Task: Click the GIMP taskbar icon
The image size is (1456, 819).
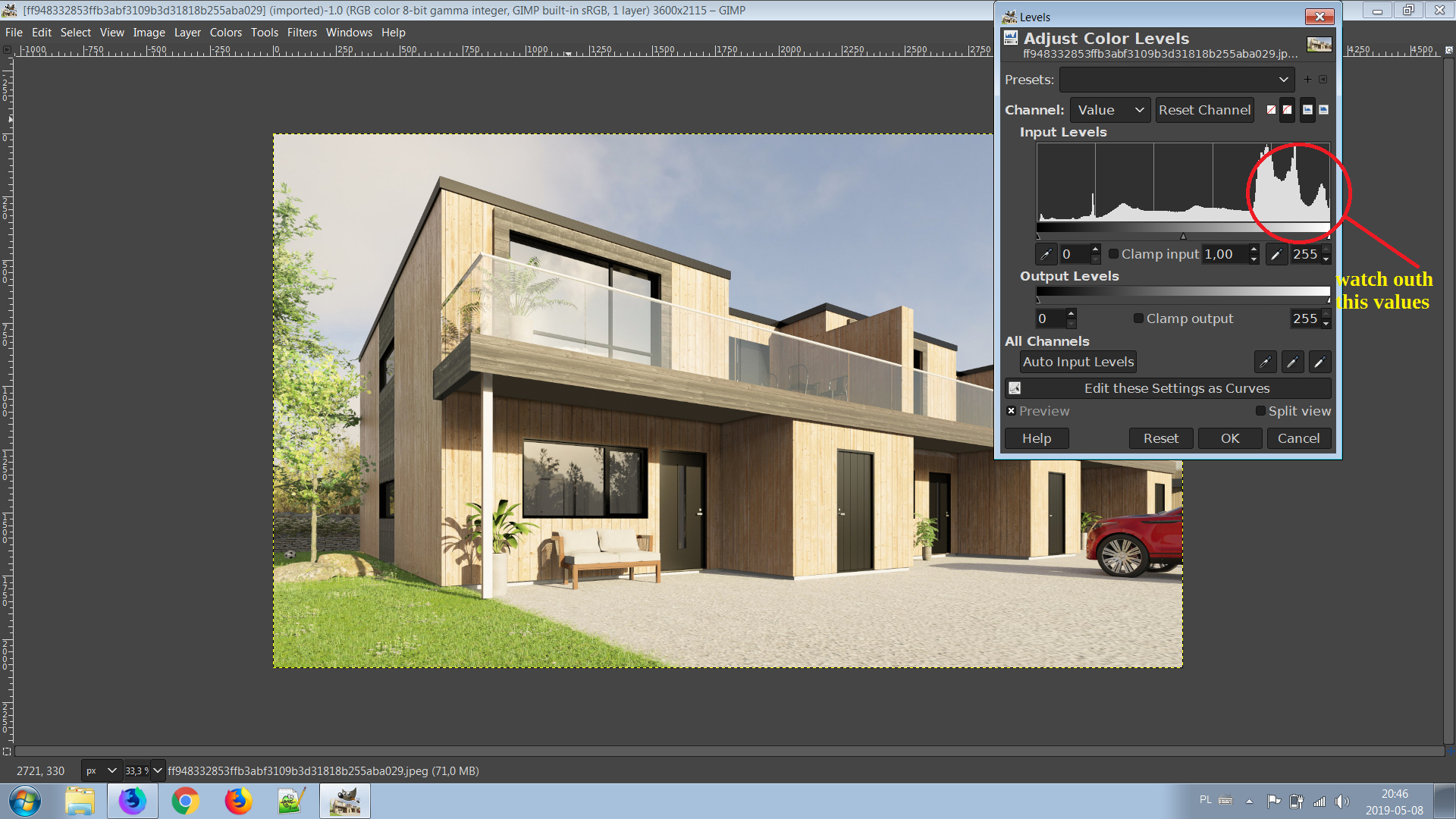Action: [345, 801]
